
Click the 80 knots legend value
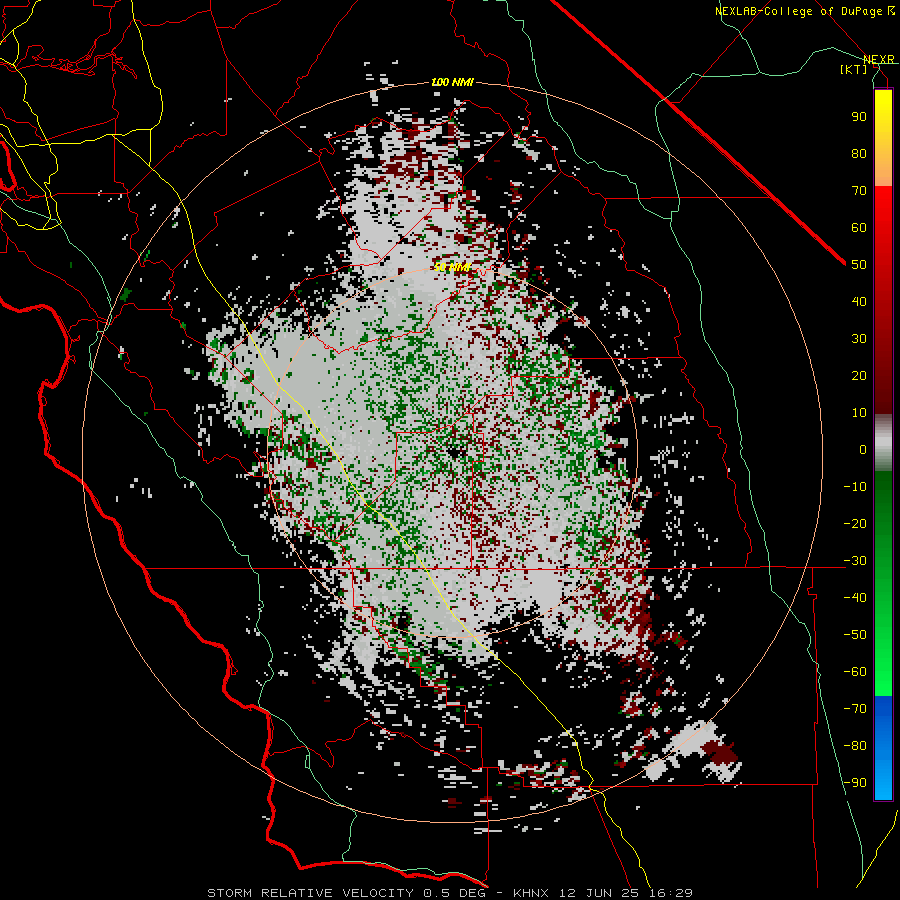pyautogui.click(x=859, y=153)
